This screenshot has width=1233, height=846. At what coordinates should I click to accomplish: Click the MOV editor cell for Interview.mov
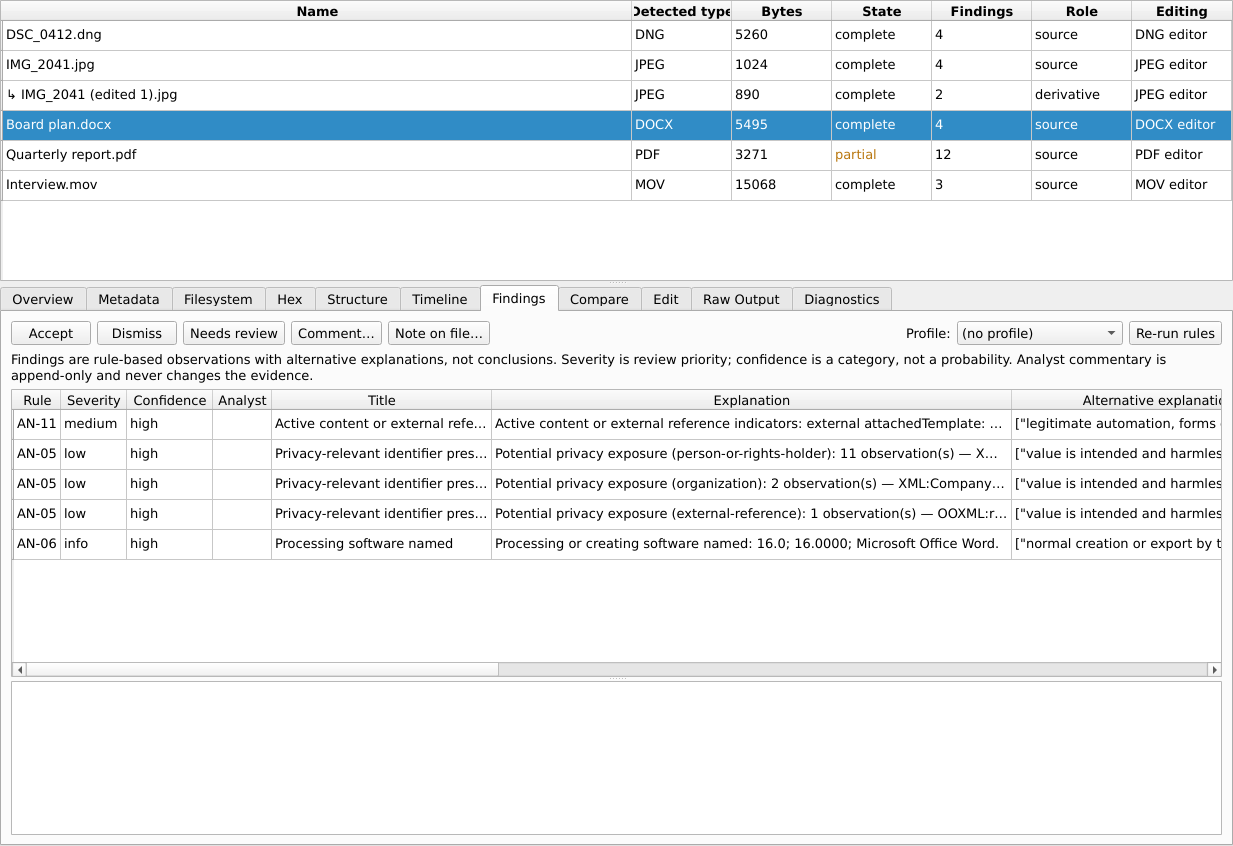(x=1181, y=185)
